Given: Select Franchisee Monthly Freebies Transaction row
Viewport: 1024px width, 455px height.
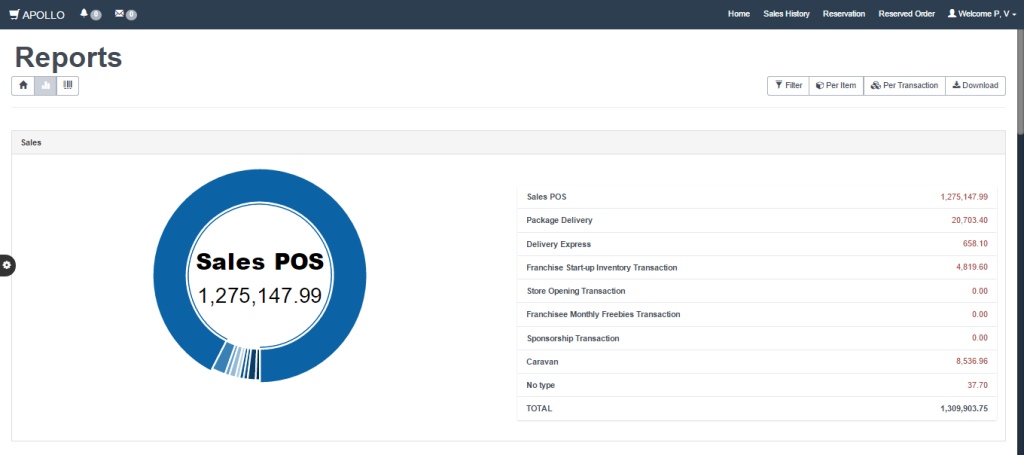Looking at the screenshot, I should (757, 315).
